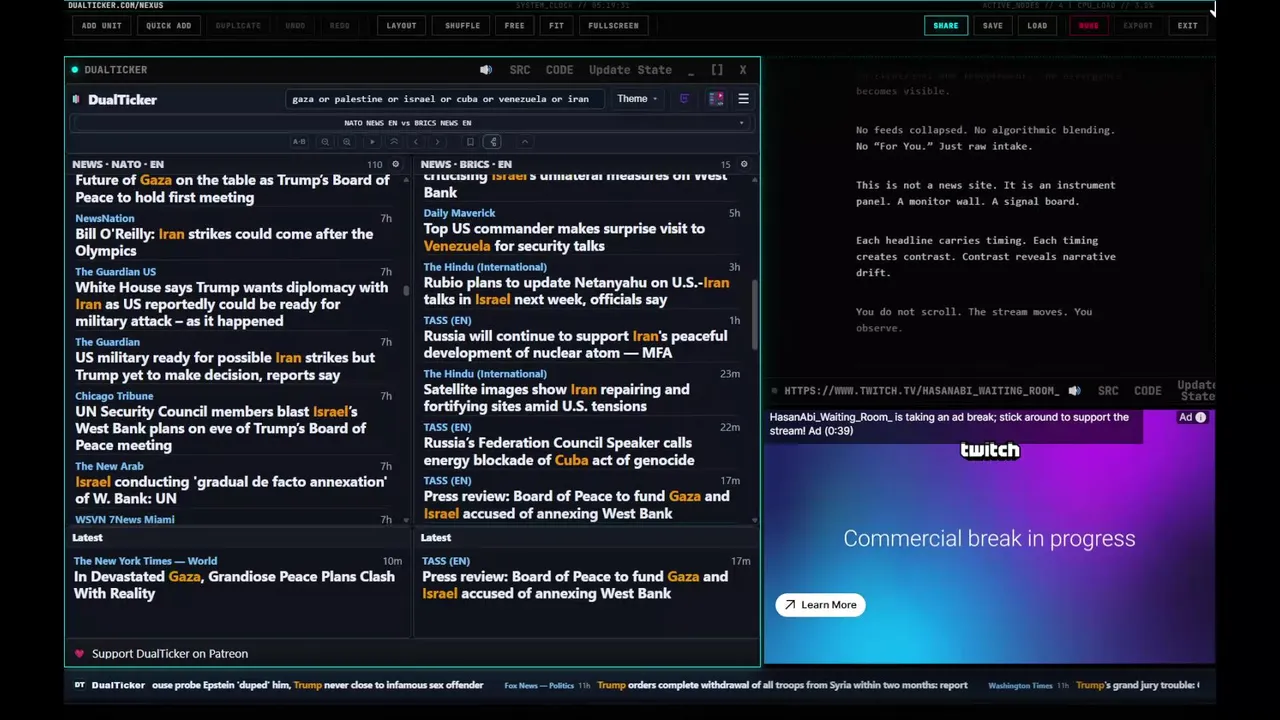The height and width of the screenshot is (720, 1280).
Task: Click the SAVE button
Action: click(992, 25)
